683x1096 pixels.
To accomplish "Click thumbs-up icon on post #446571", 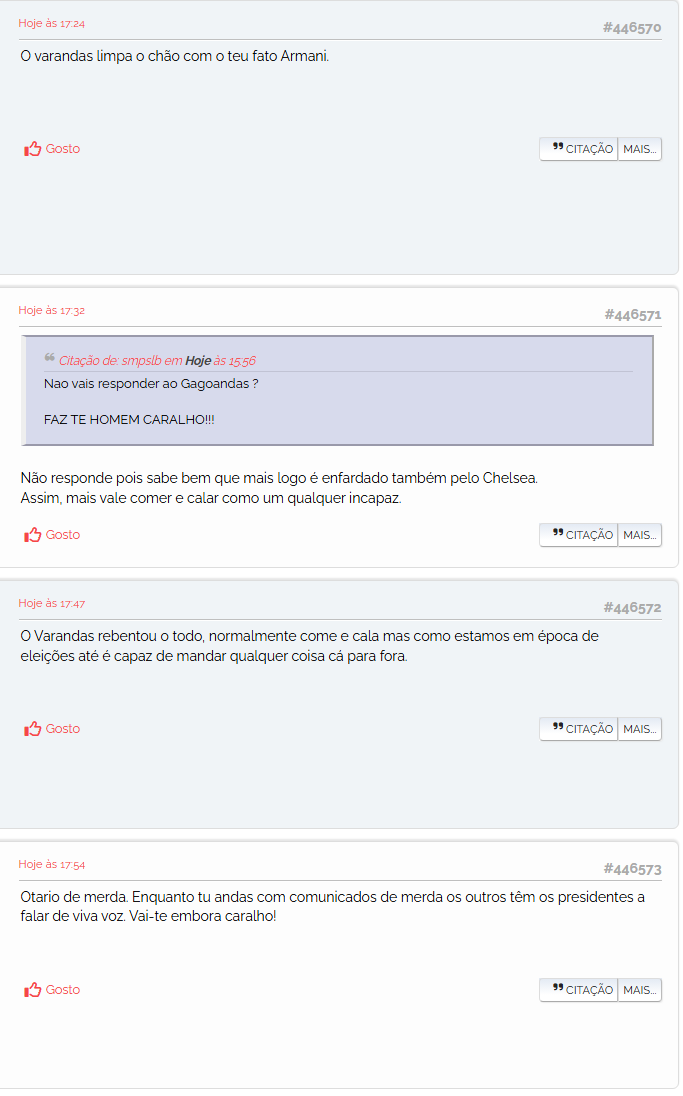I will [x=33, y=535].
